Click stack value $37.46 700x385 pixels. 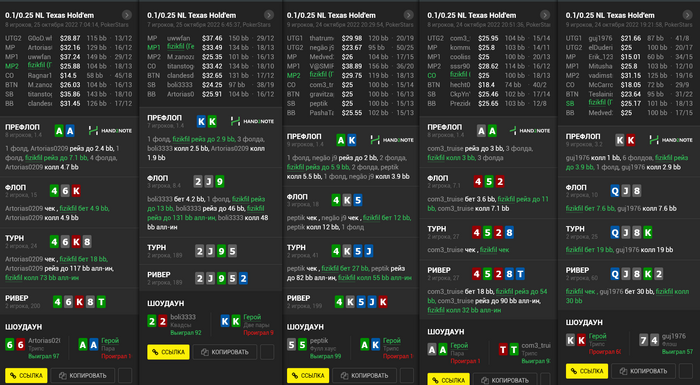click(212, 38)
